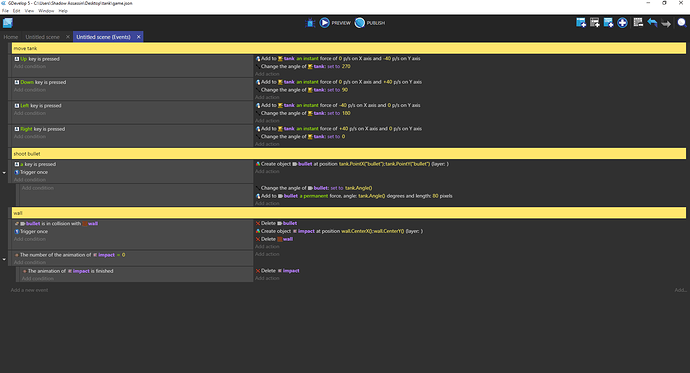This screenshot has width=690, height=373.
Task: Click the debugger icon beside Preview
Action: pos(310,23)
